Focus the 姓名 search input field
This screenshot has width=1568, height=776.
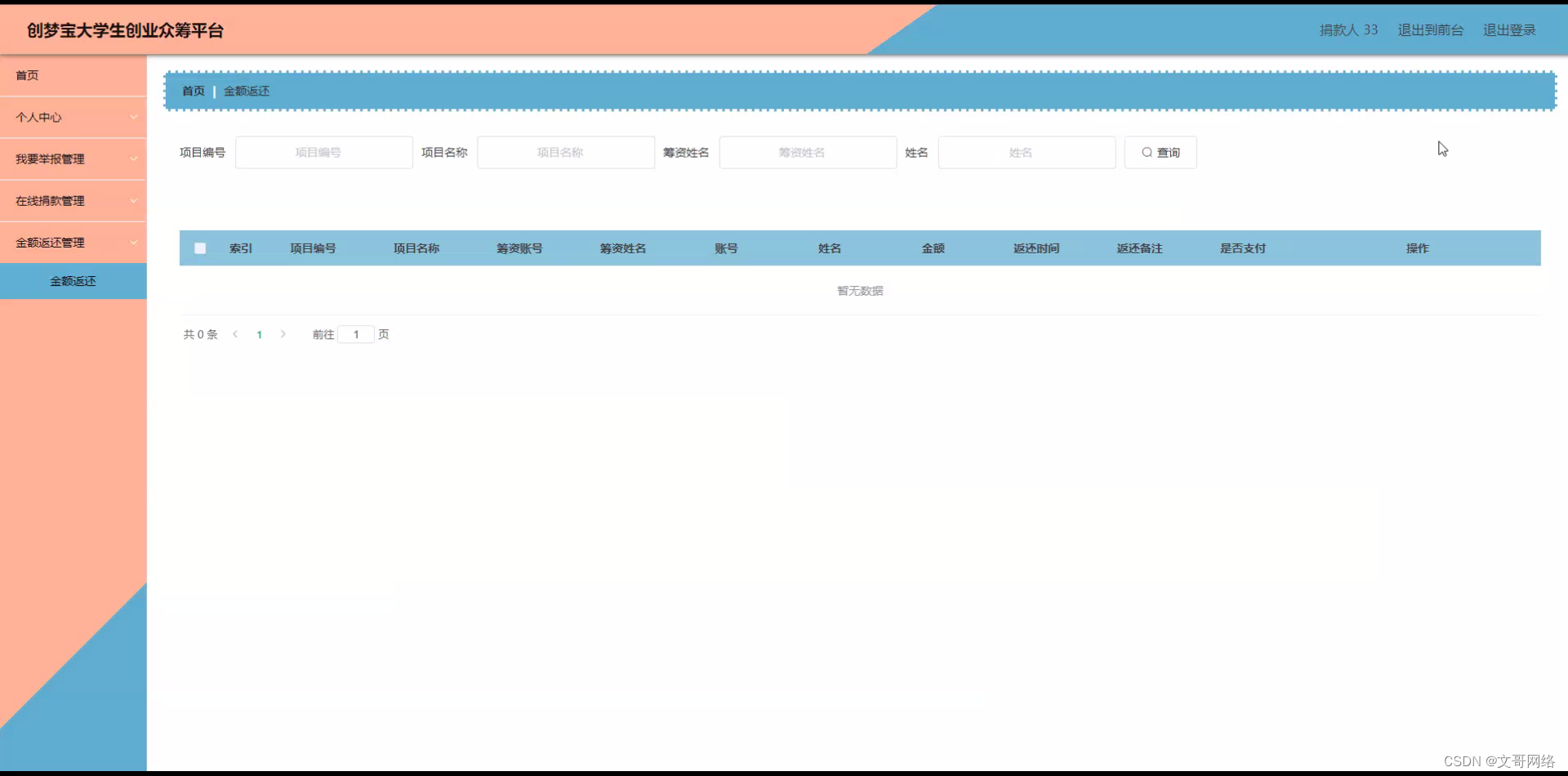[x=1027, y=152]
